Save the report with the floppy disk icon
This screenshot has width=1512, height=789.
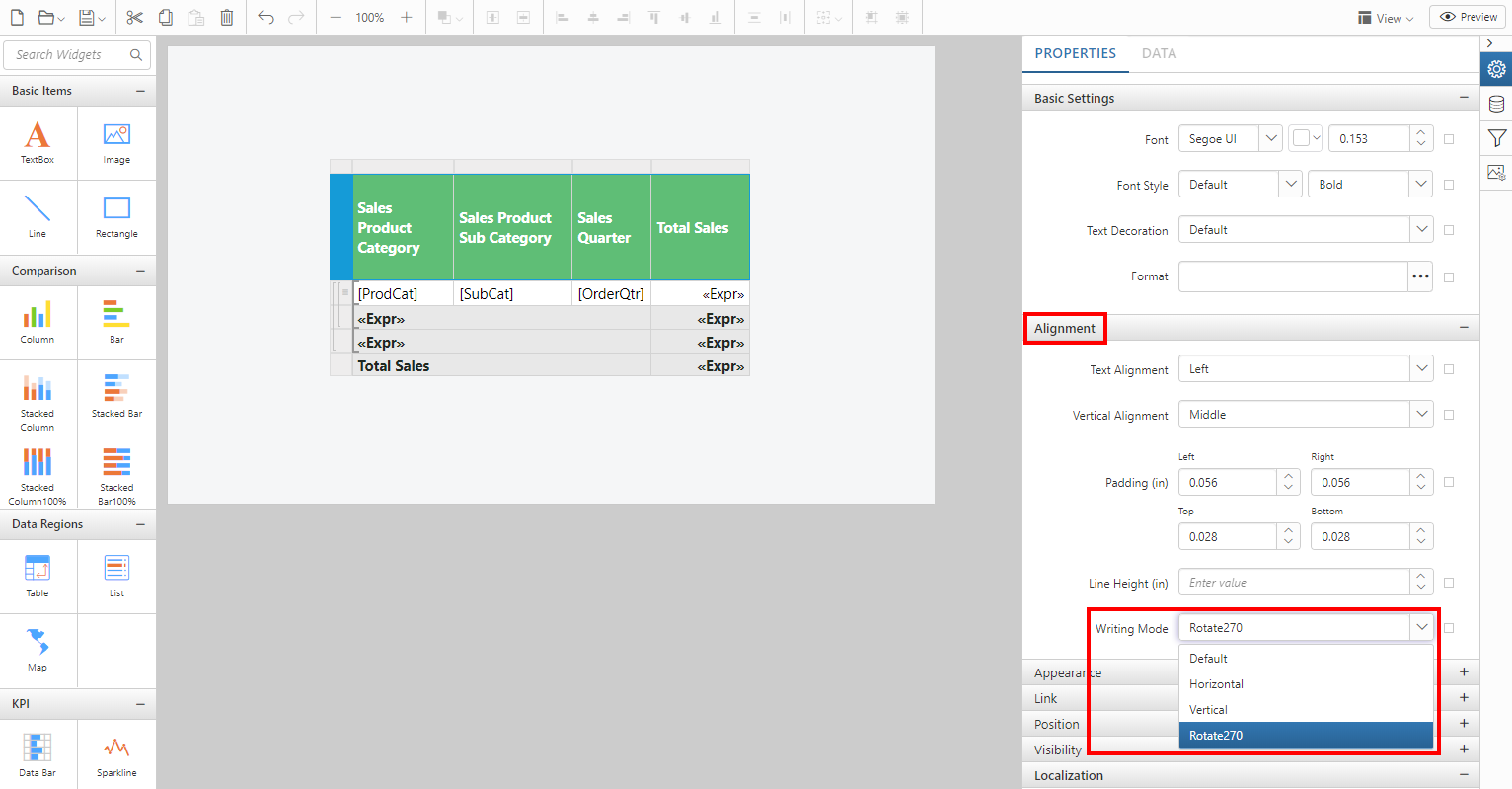click(x=92, y=18)
